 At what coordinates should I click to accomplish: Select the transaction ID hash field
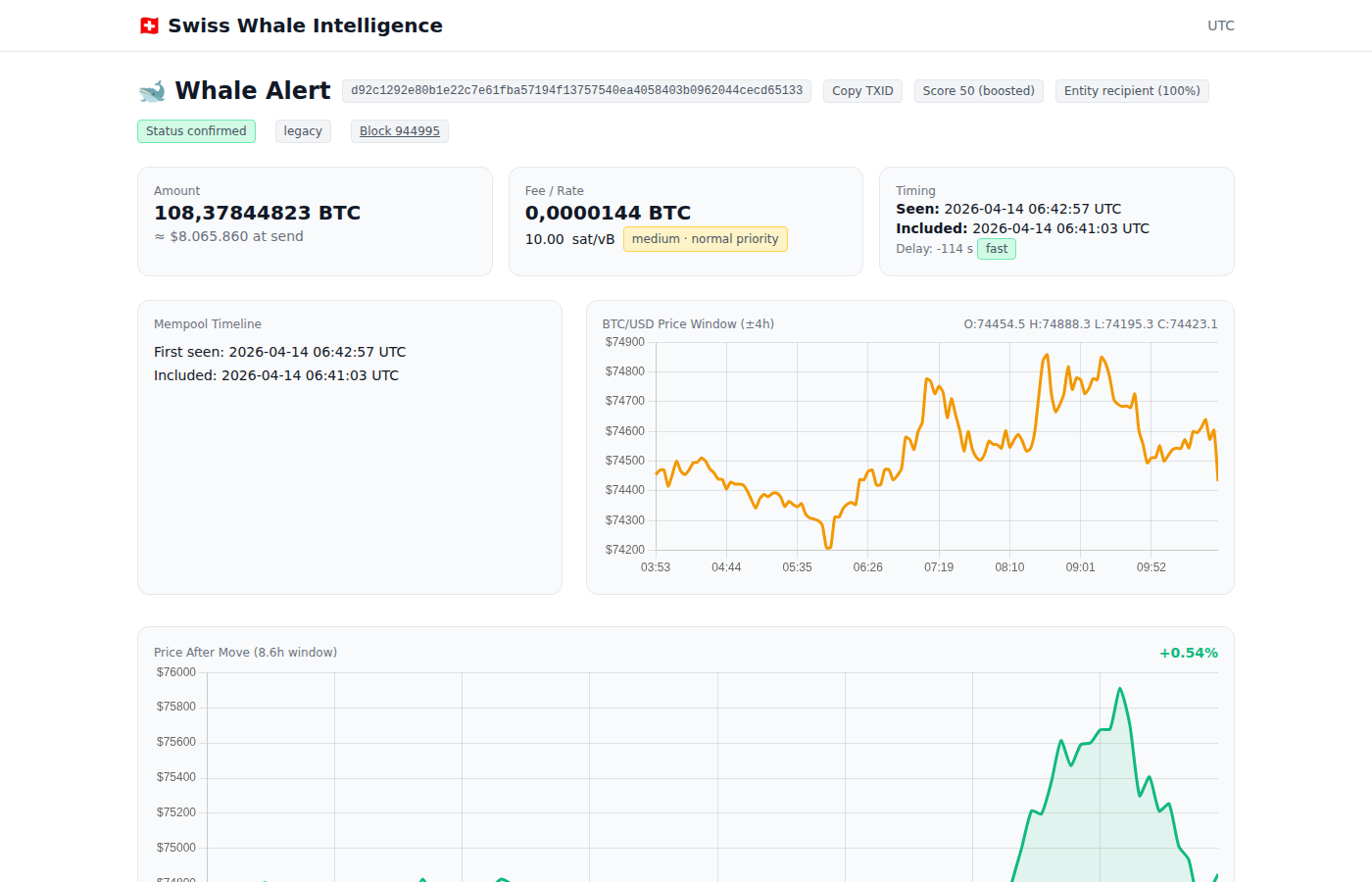pos(576,90)
